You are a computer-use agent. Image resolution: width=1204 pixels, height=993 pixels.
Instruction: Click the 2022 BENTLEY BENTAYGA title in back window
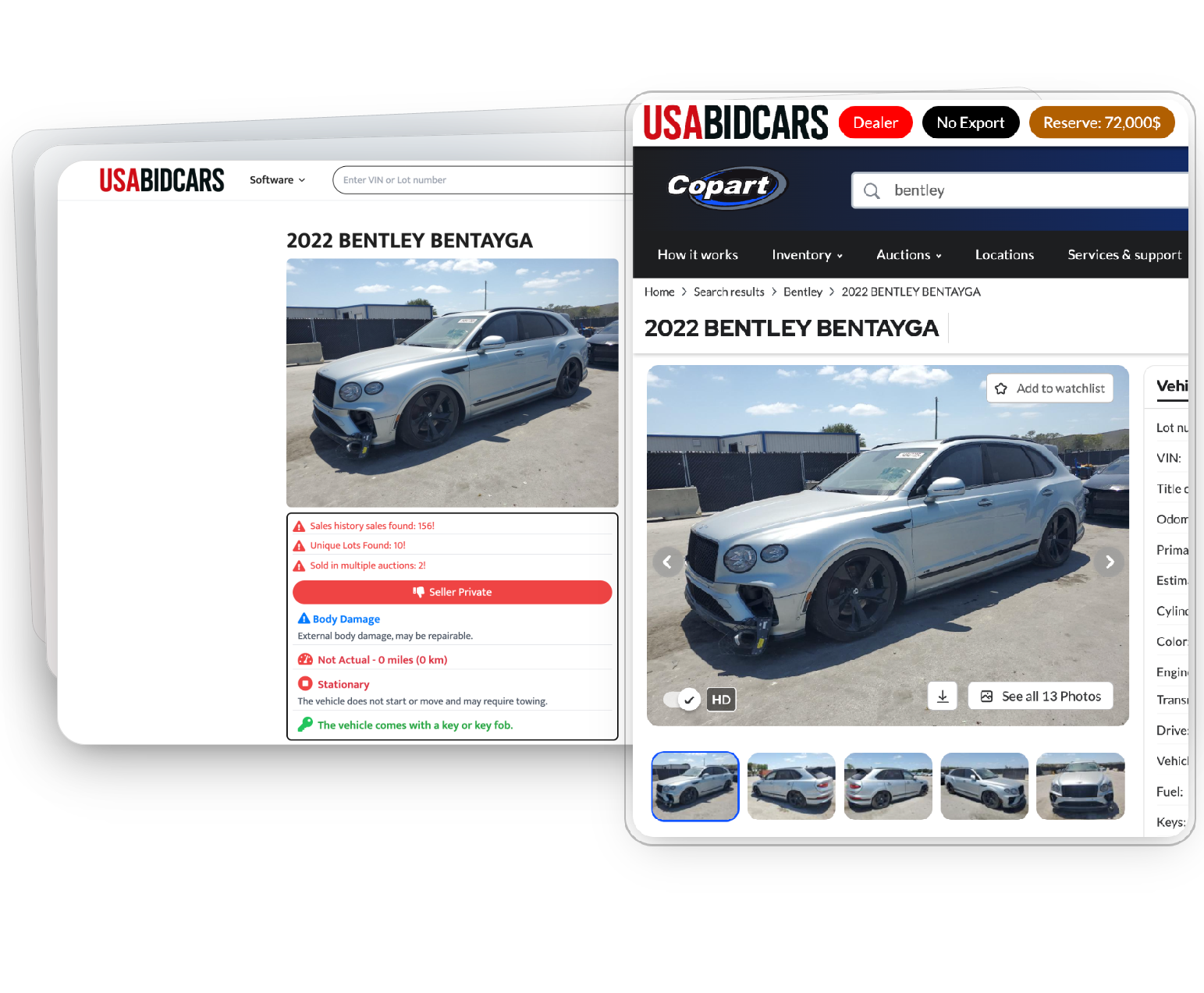click(410, 240)
